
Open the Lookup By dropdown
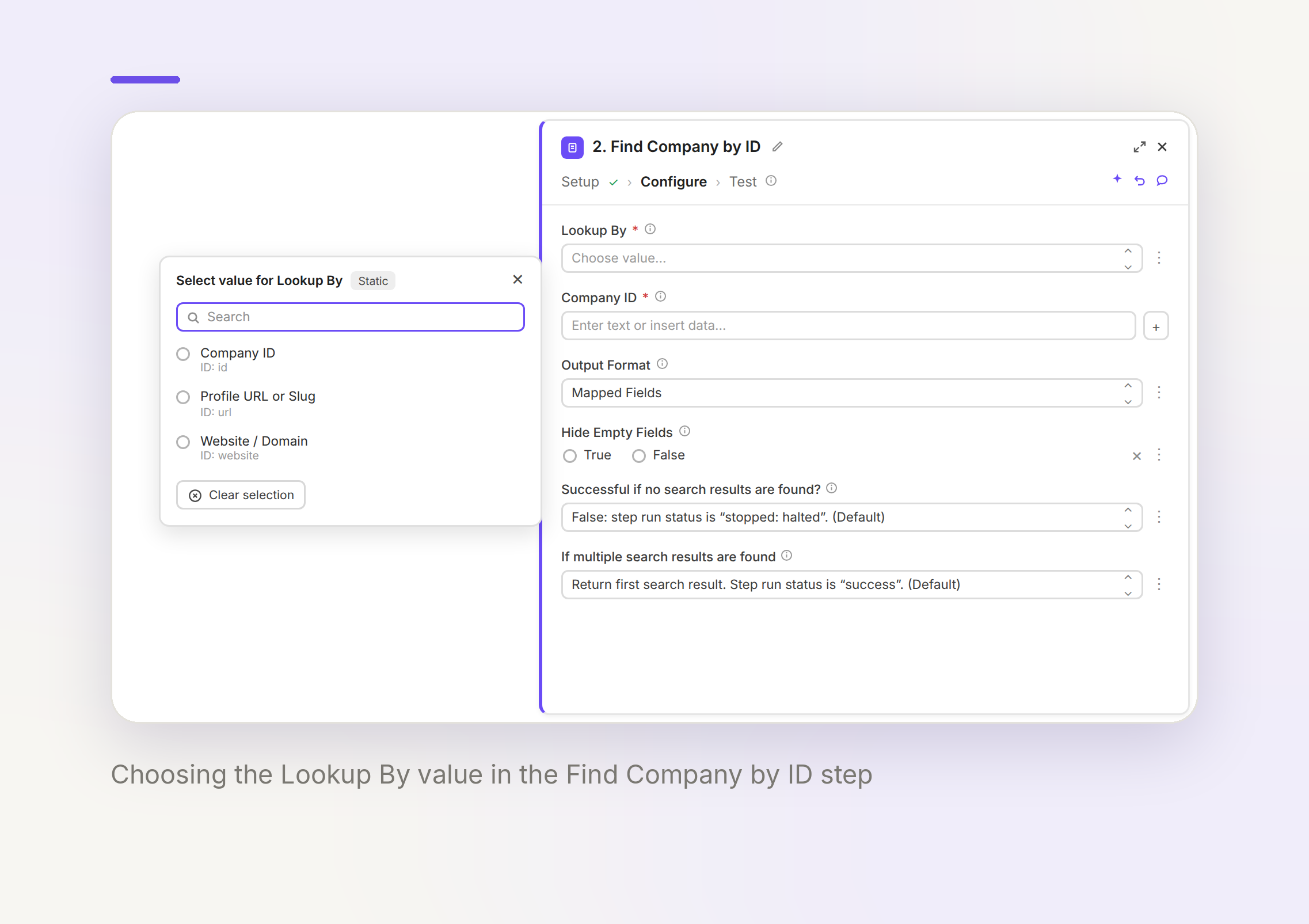click(x=852, y=258)
